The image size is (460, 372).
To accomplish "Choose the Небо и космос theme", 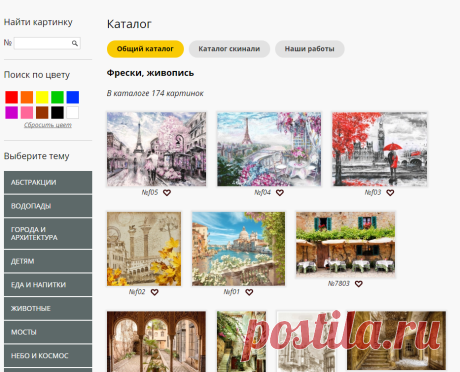I will 48,356.
